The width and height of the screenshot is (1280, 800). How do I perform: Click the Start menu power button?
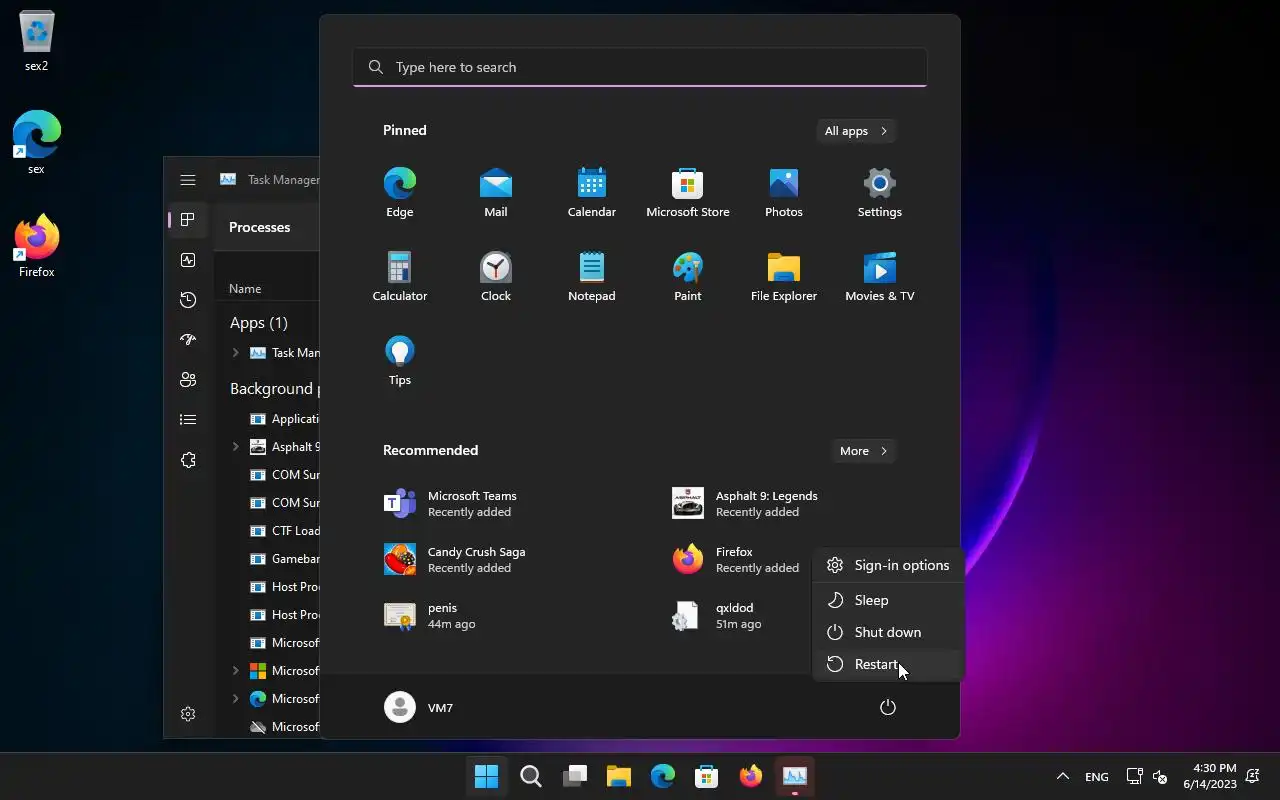(887, 707)
